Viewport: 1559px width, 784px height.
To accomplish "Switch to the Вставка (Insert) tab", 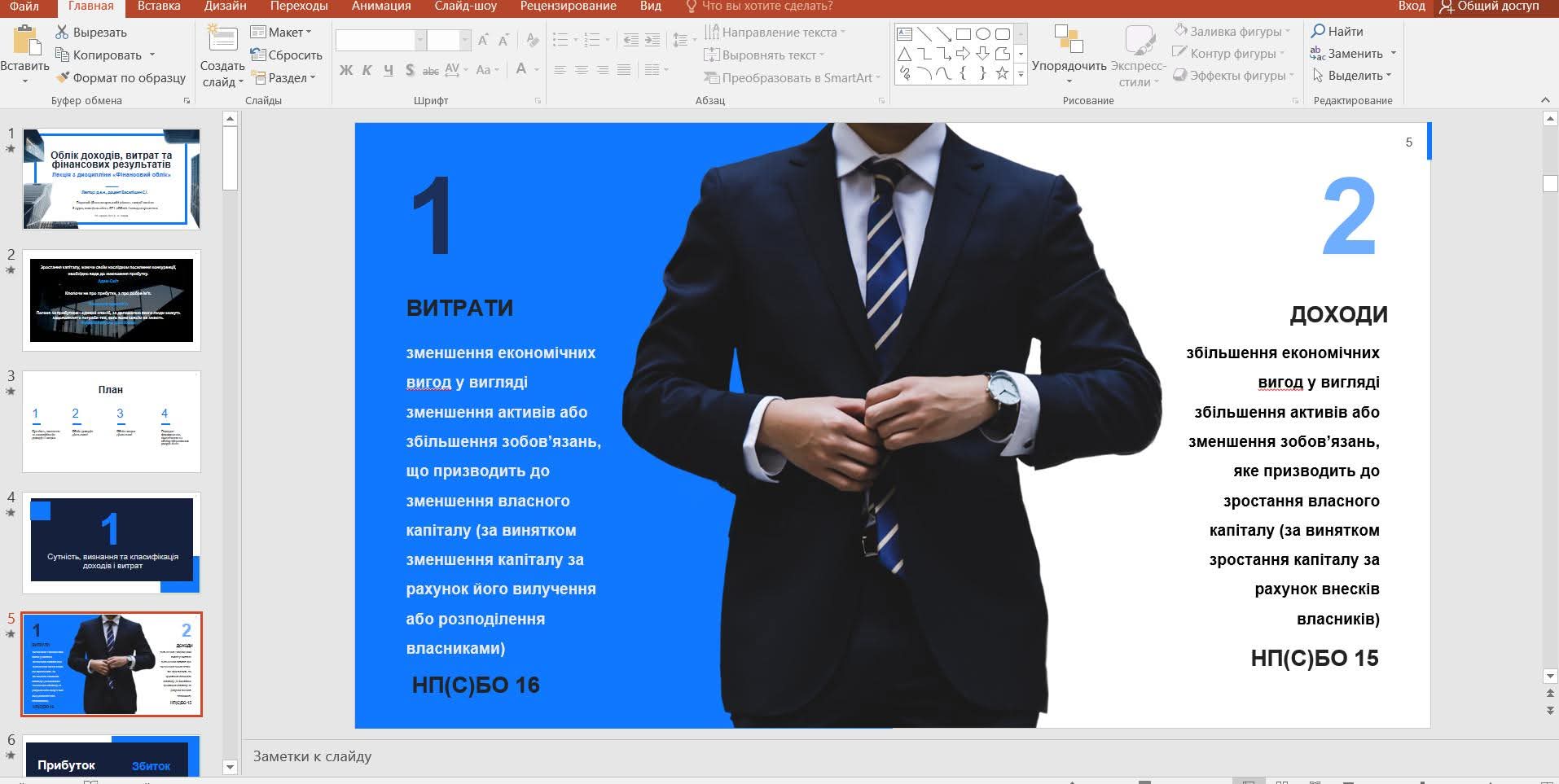I will click(159, 7).
